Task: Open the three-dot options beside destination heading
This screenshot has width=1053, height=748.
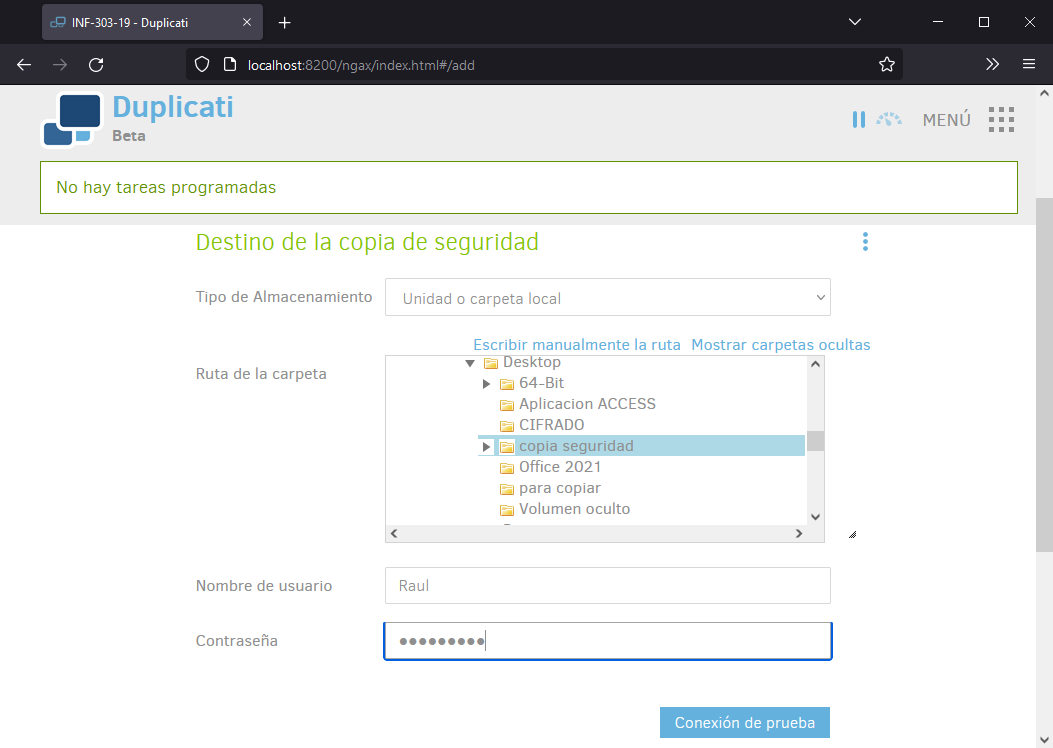Action: [865, 242]
